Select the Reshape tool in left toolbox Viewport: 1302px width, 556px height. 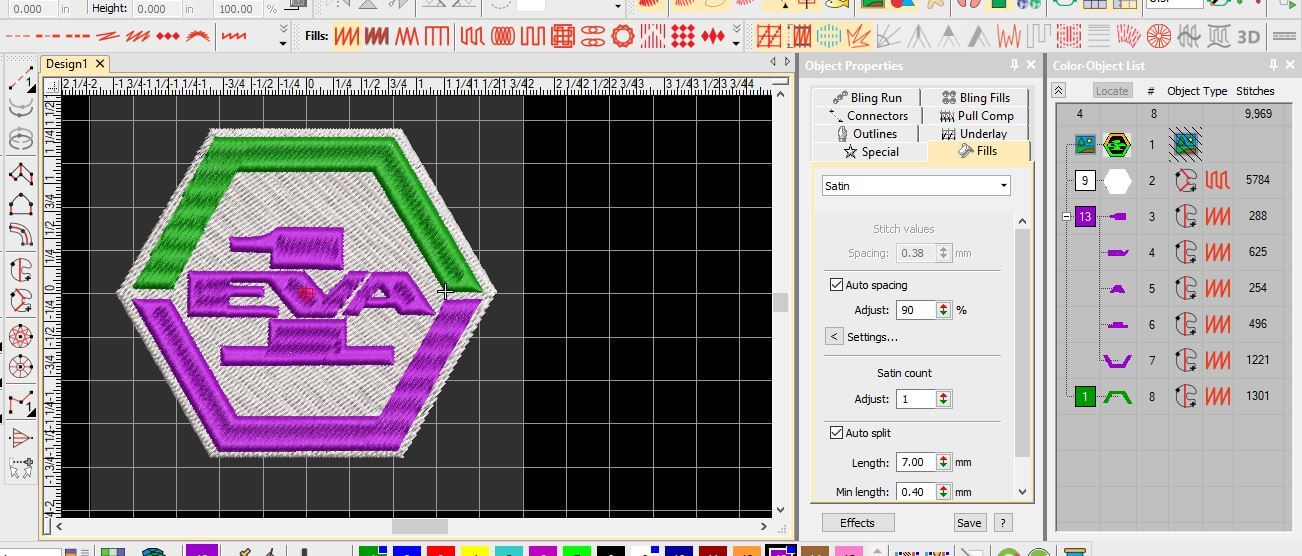21,174
